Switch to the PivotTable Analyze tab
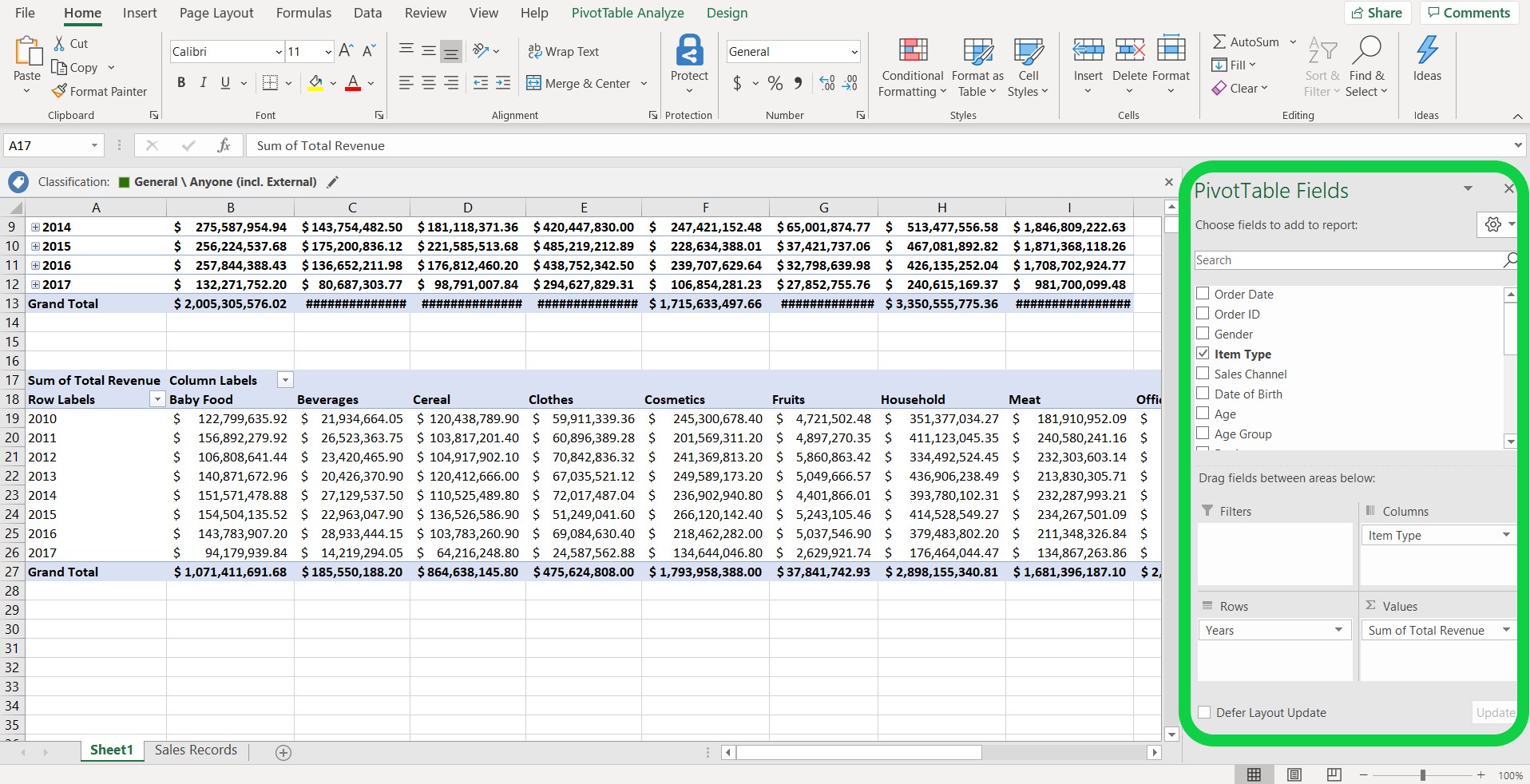Image resolution: width=1530 pixels, height=784 pixels. (628, 13)
